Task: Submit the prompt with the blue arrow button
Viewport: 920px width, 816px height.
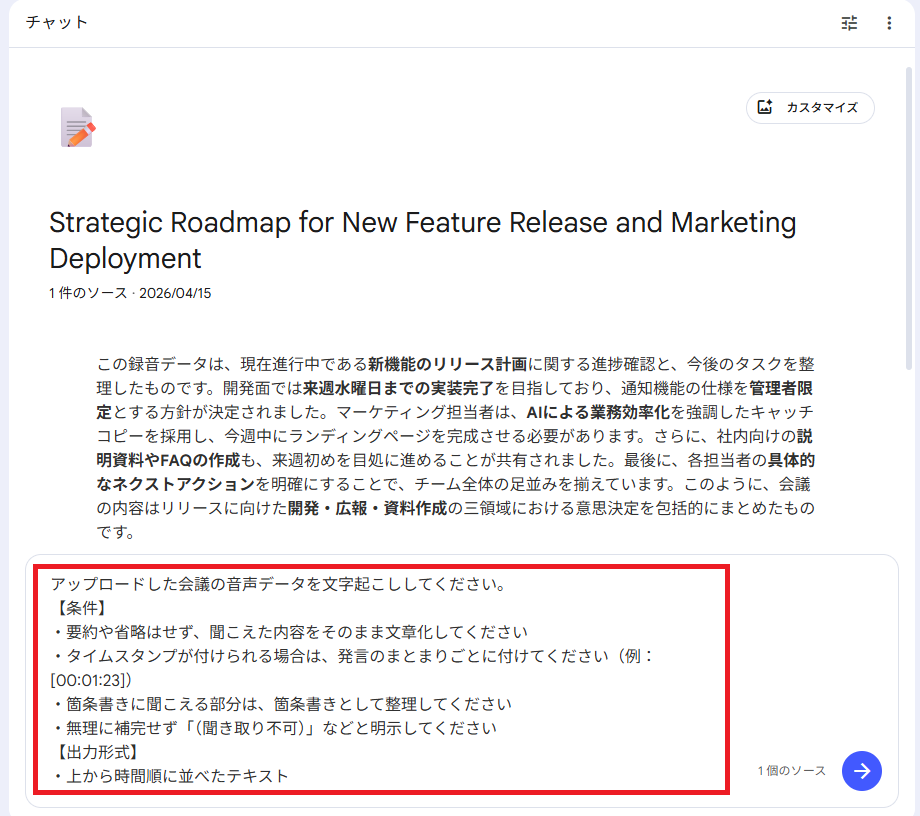Action: point(861,770)
